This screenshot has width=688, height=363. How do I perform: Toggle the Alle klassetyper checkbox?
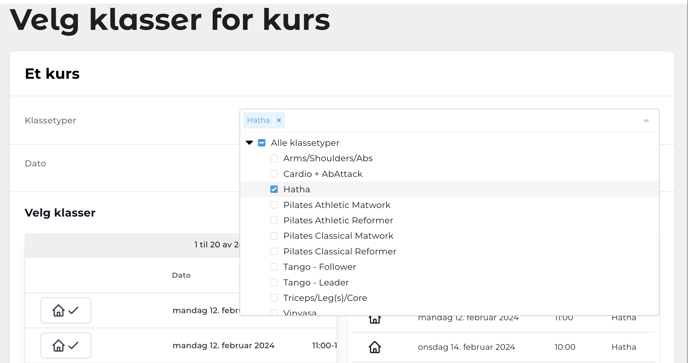(262, 143)
